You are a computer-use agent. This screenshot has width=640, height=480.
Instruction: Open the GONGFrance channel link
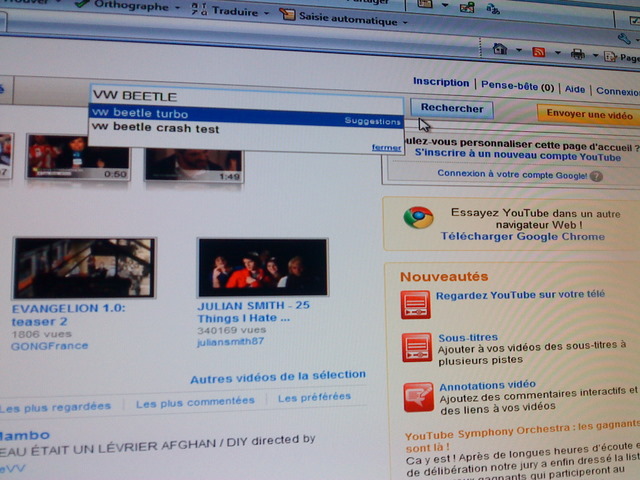49,346
